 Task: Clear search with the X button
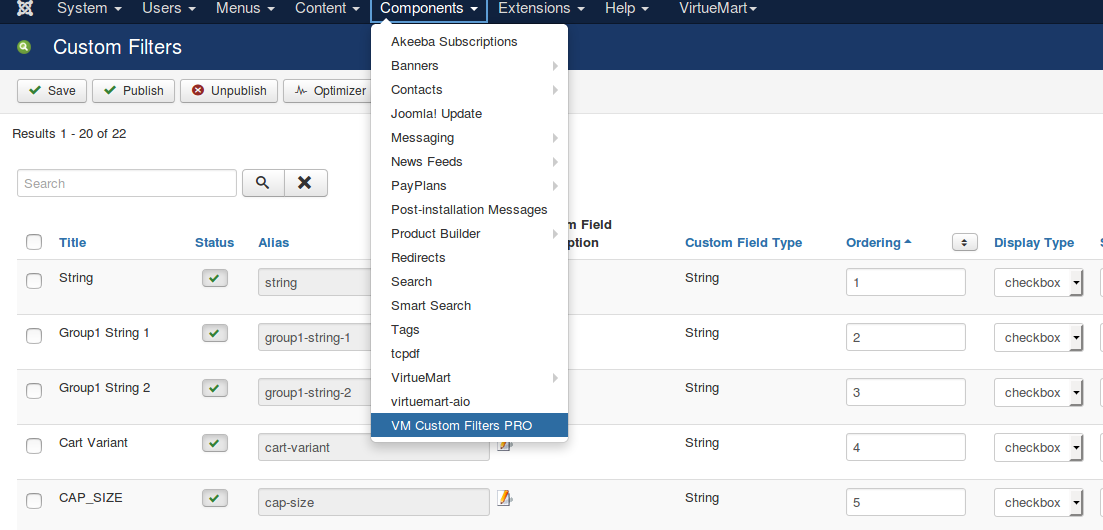(305, 183)
